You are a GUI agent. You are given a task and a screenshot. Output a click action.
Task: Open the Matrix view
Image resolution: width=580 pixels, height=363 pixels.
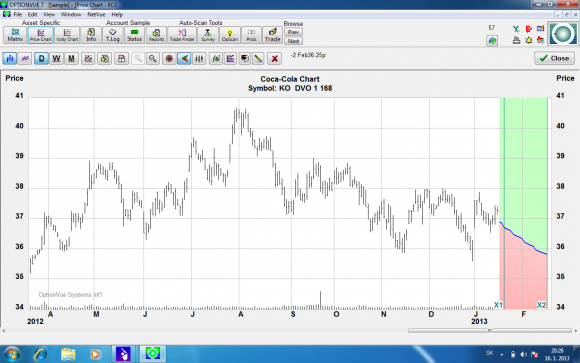pyautogui.click(x=15, y=35)
